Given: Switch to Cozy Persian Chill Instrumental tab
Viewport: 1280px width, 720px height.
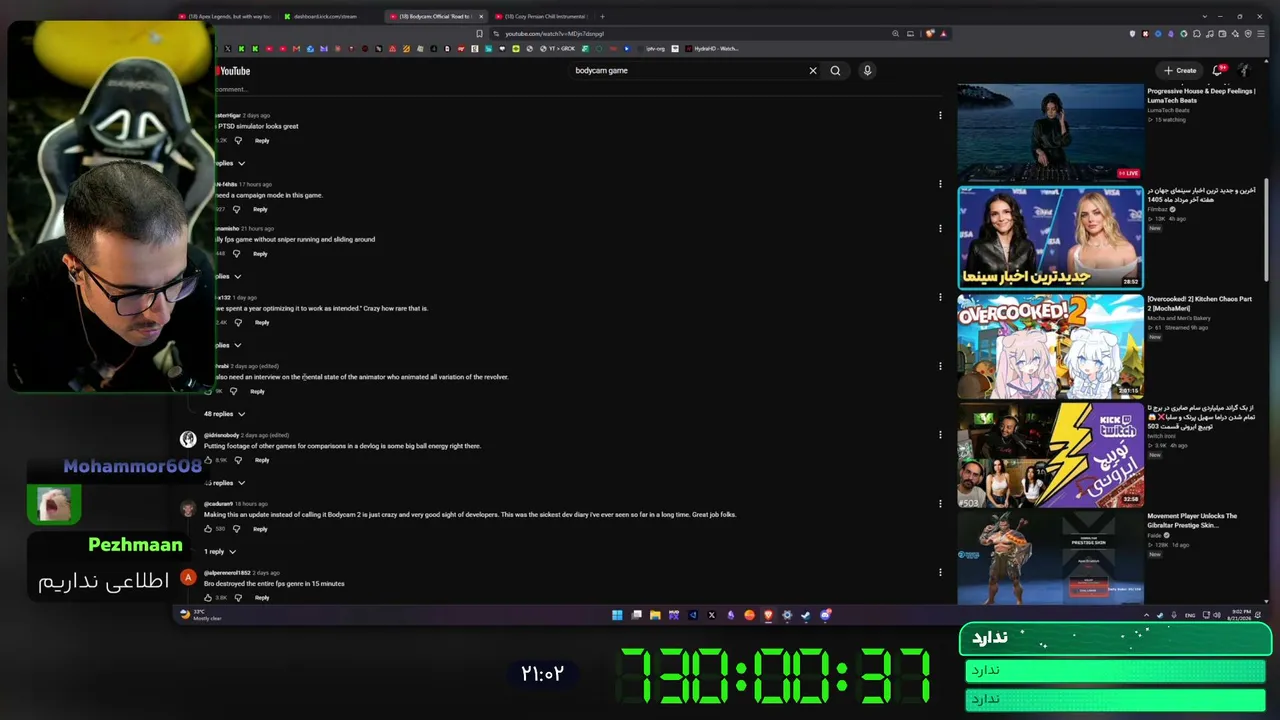Looking at the screenshot, I should tap(542, 16).
